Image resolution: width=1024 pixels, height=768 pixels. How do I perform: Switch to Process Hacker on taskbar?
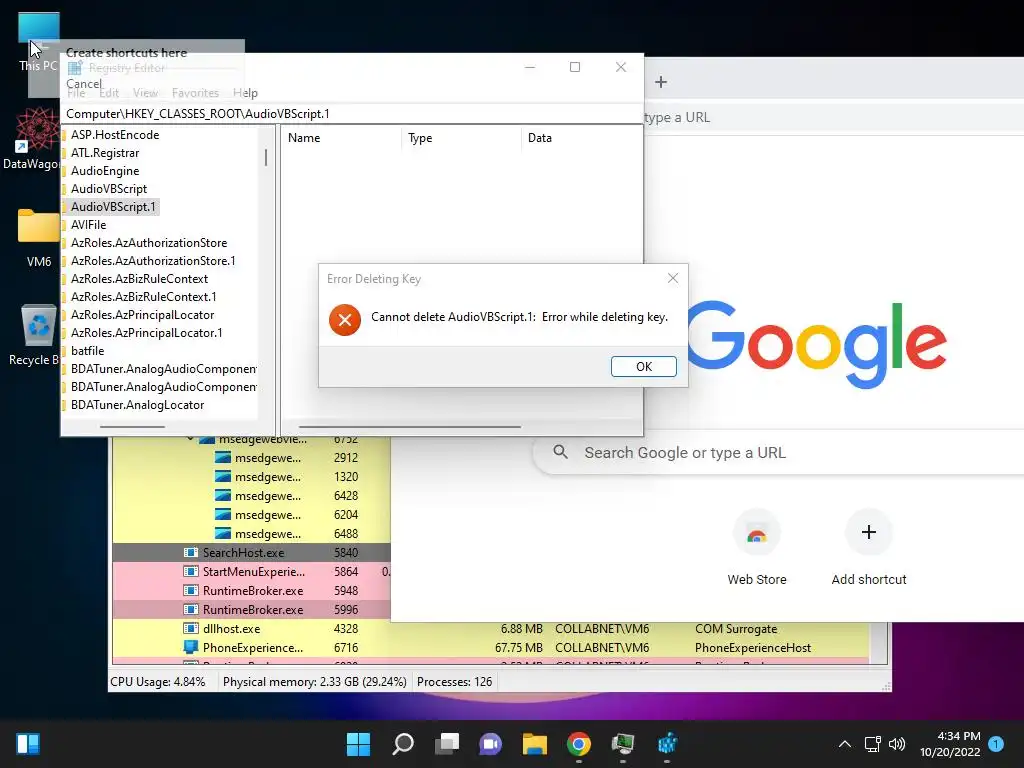623,744
